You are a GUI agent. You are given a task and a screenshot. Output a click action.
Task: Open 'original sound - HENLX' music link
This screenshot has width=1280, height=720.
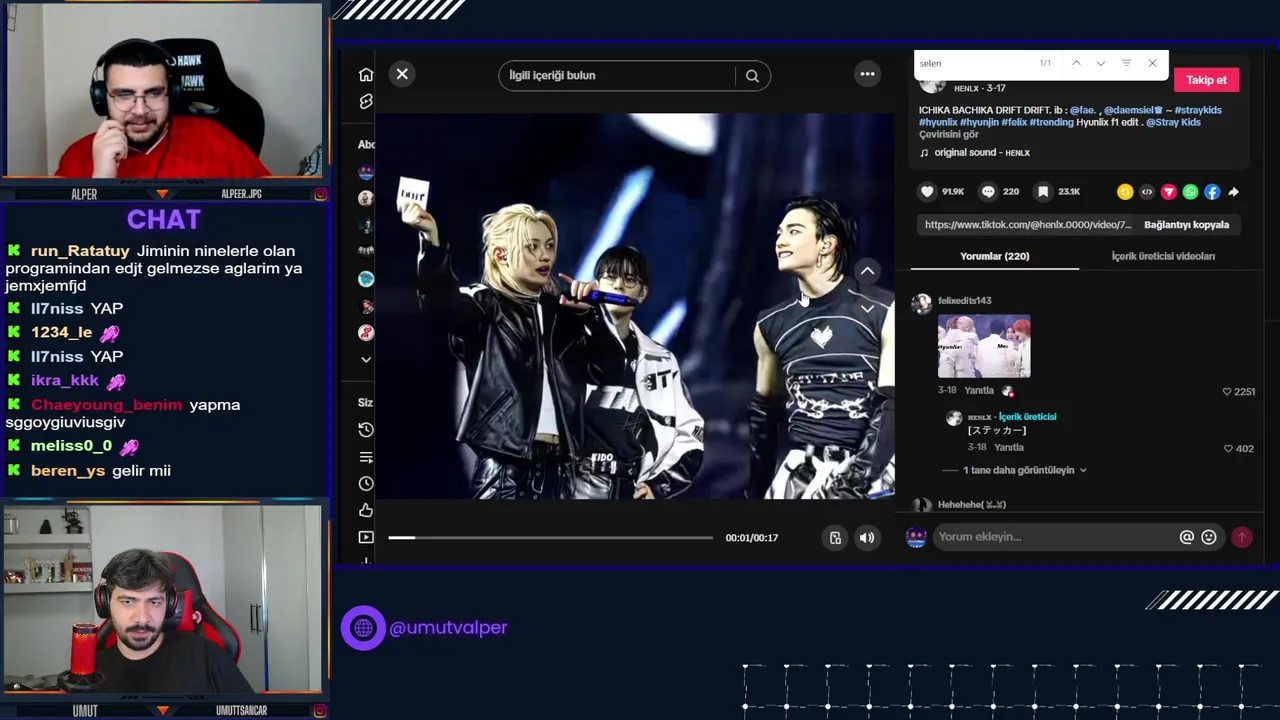[x=981, y=153]
